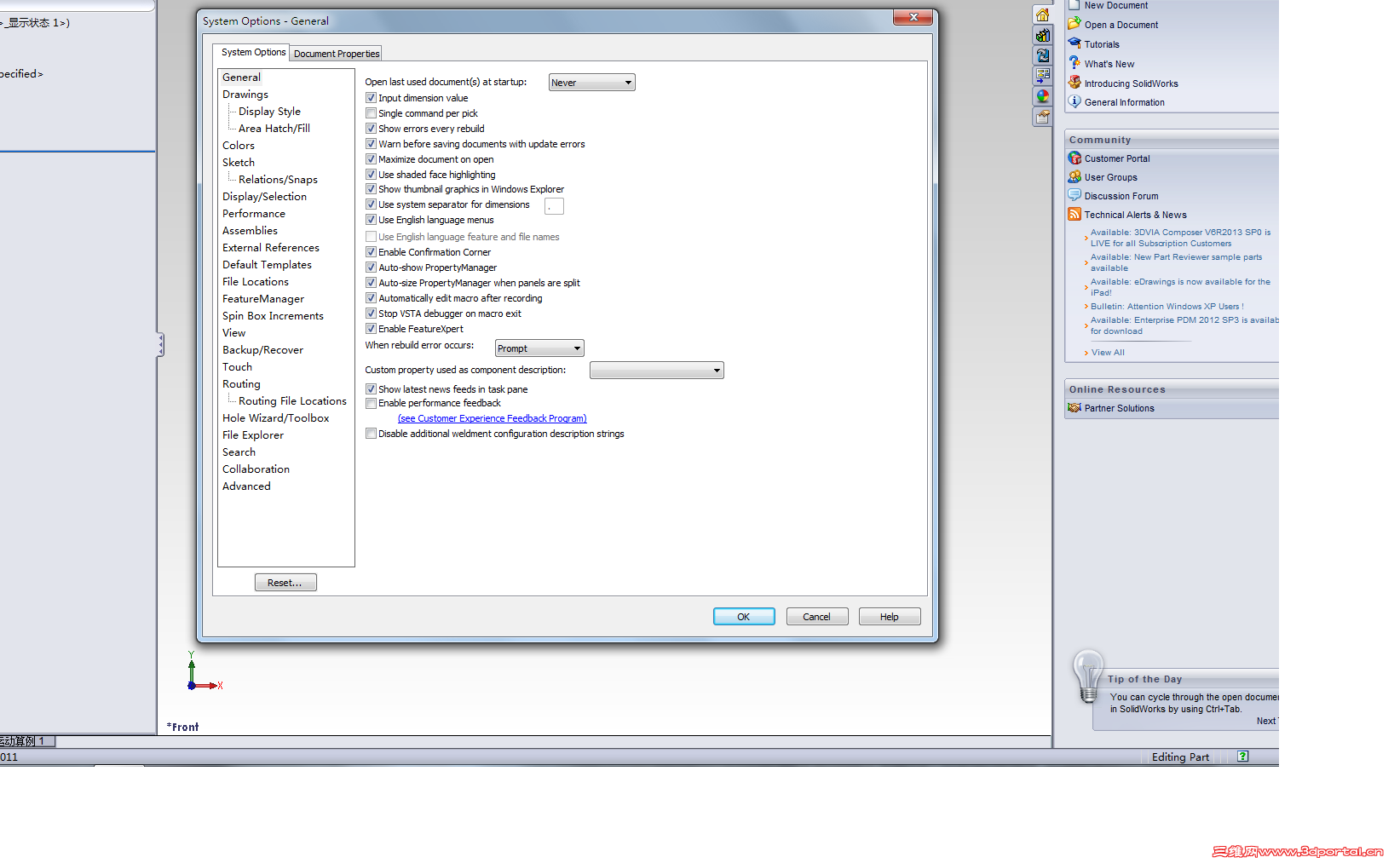Toggle Use English language menus
1400x863 pixels.
point(371,220)
